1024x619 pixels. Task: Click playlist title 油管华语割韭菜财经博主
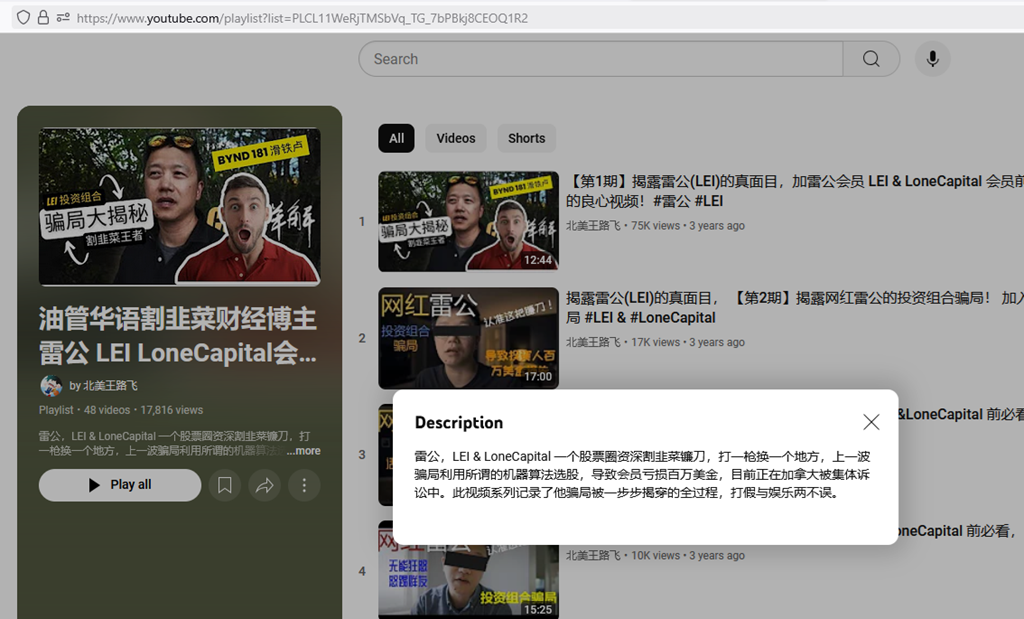point(178,336)
